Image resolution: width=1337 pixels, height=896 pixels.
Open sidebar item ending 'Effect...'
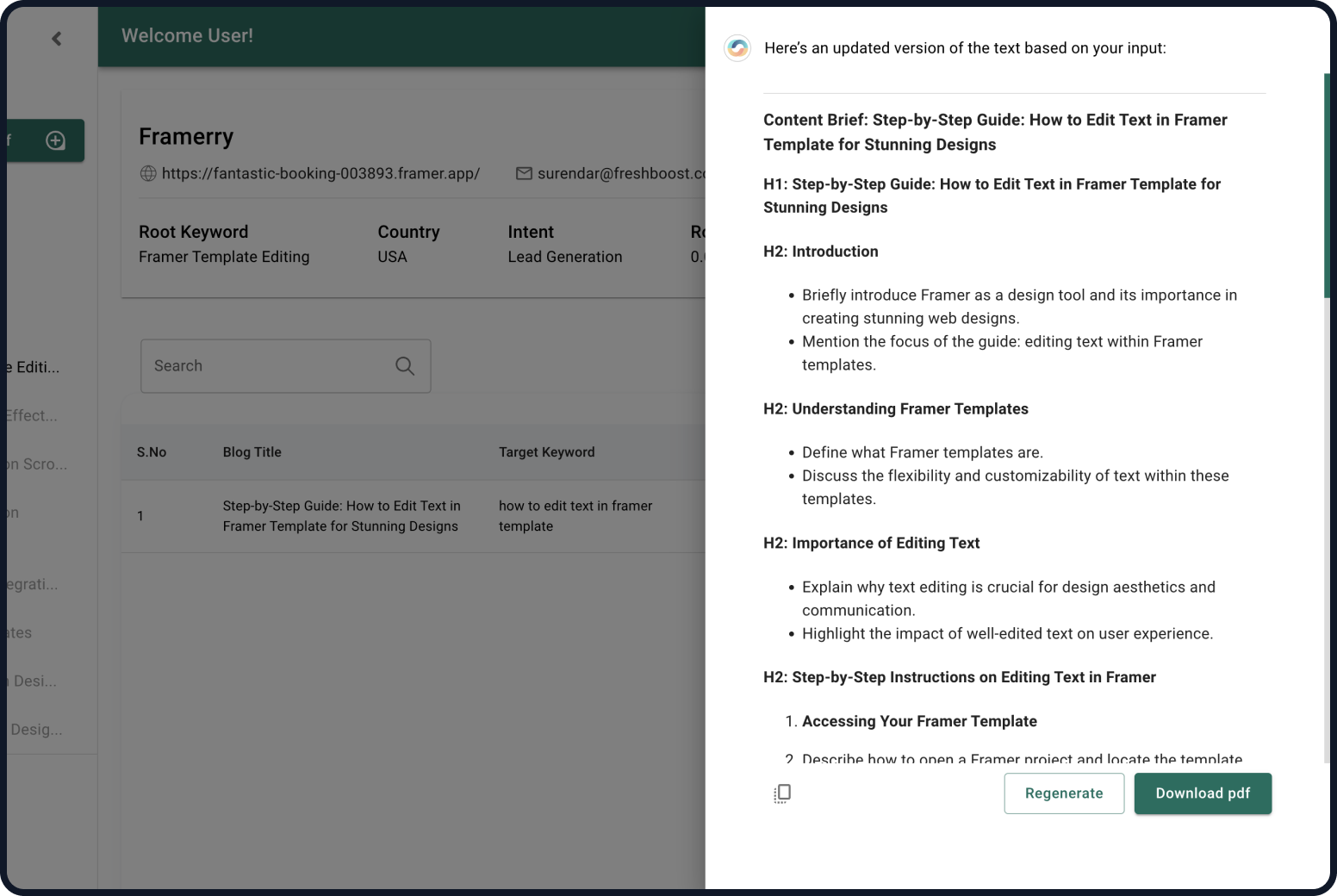pos(31,415)
